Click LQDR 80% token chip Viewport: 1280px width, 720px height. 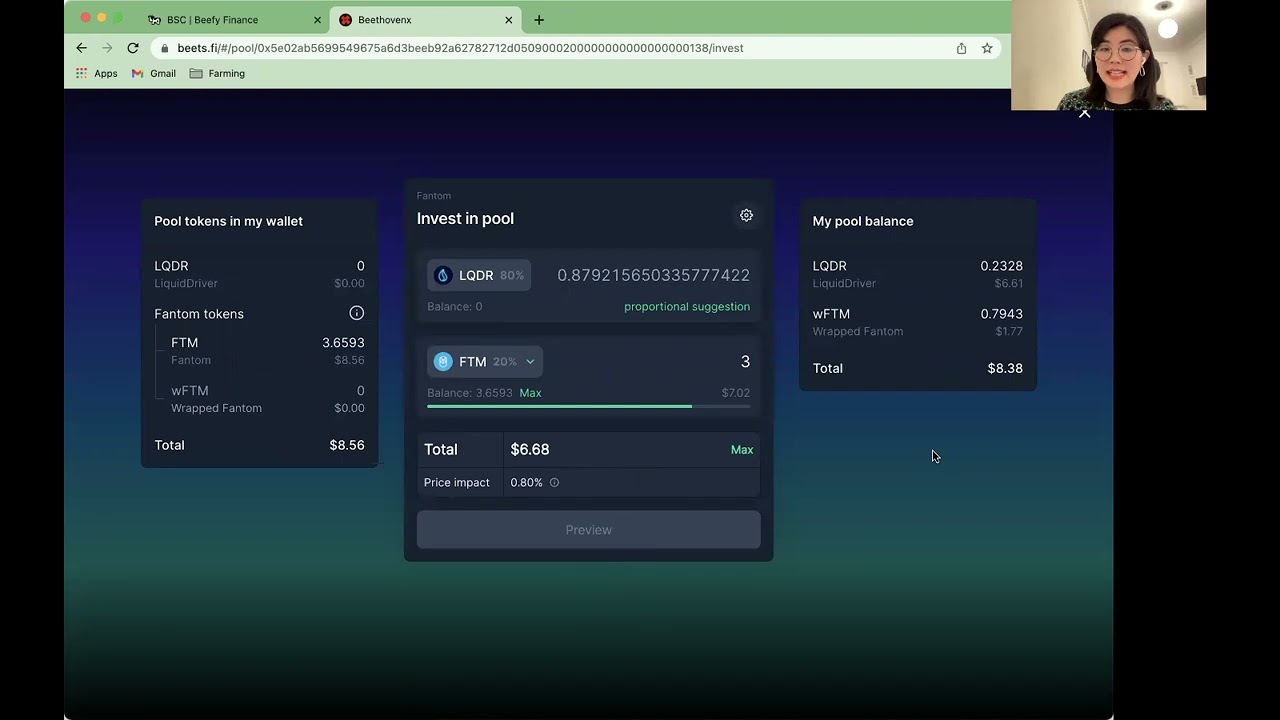click(479, 275)
